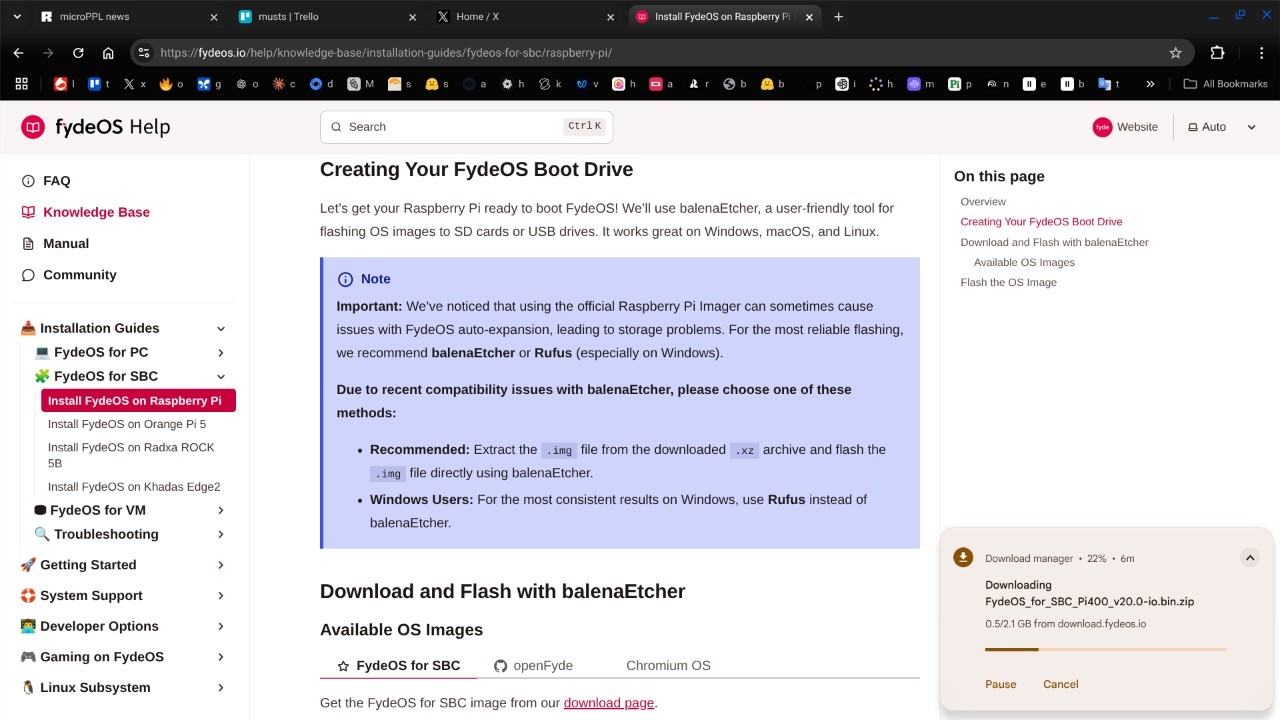Viewport: 1280px width, 720px height.
Task: Open Install FydeOS on Orange Pi 5
Action: tap(127, 424)
